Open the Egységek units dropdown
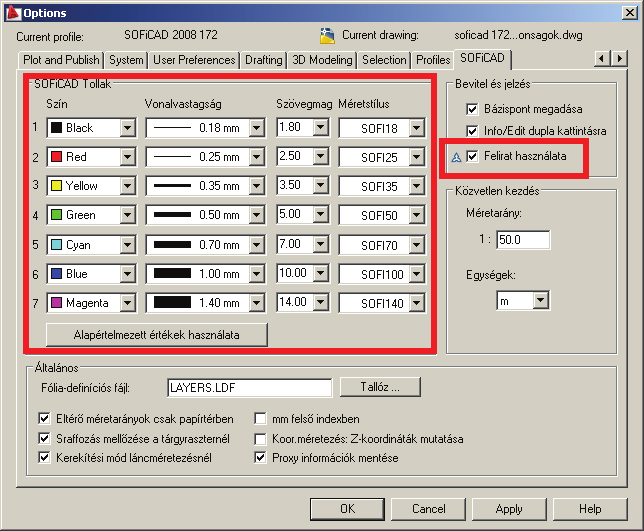 (x=540, y=300)
